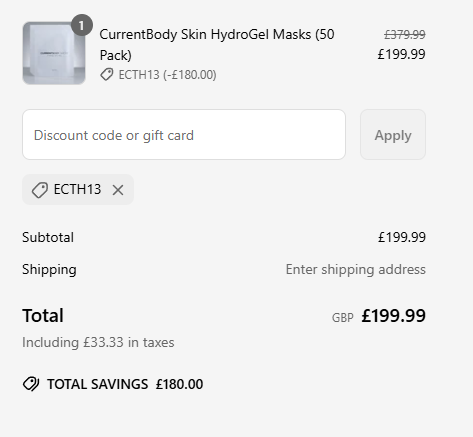Click the quantity badge showing 1
Screen dimensions: 473x437
pos(82,25)
